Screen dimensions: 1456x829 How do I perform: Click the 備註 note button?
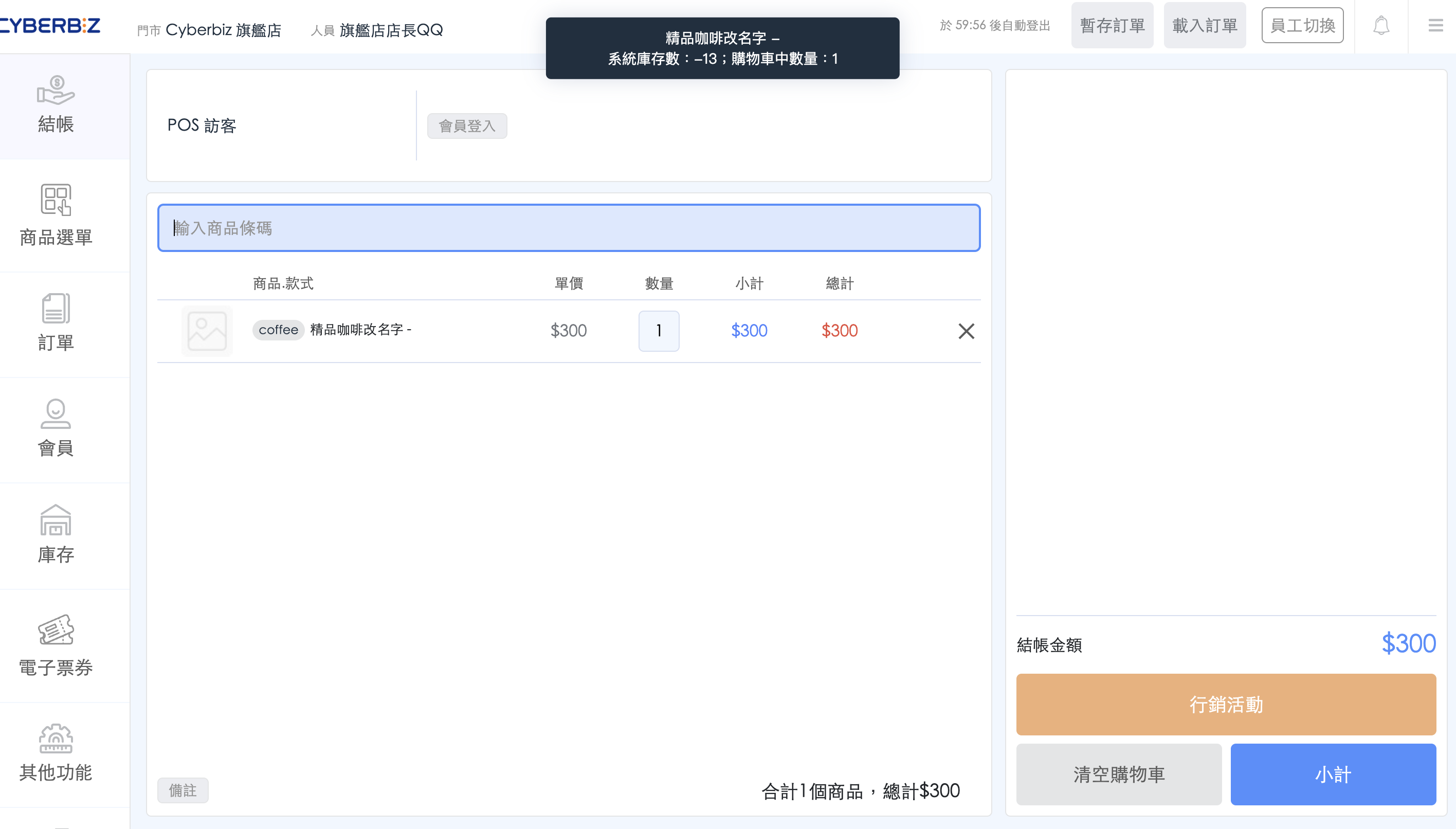coord(183,790)
